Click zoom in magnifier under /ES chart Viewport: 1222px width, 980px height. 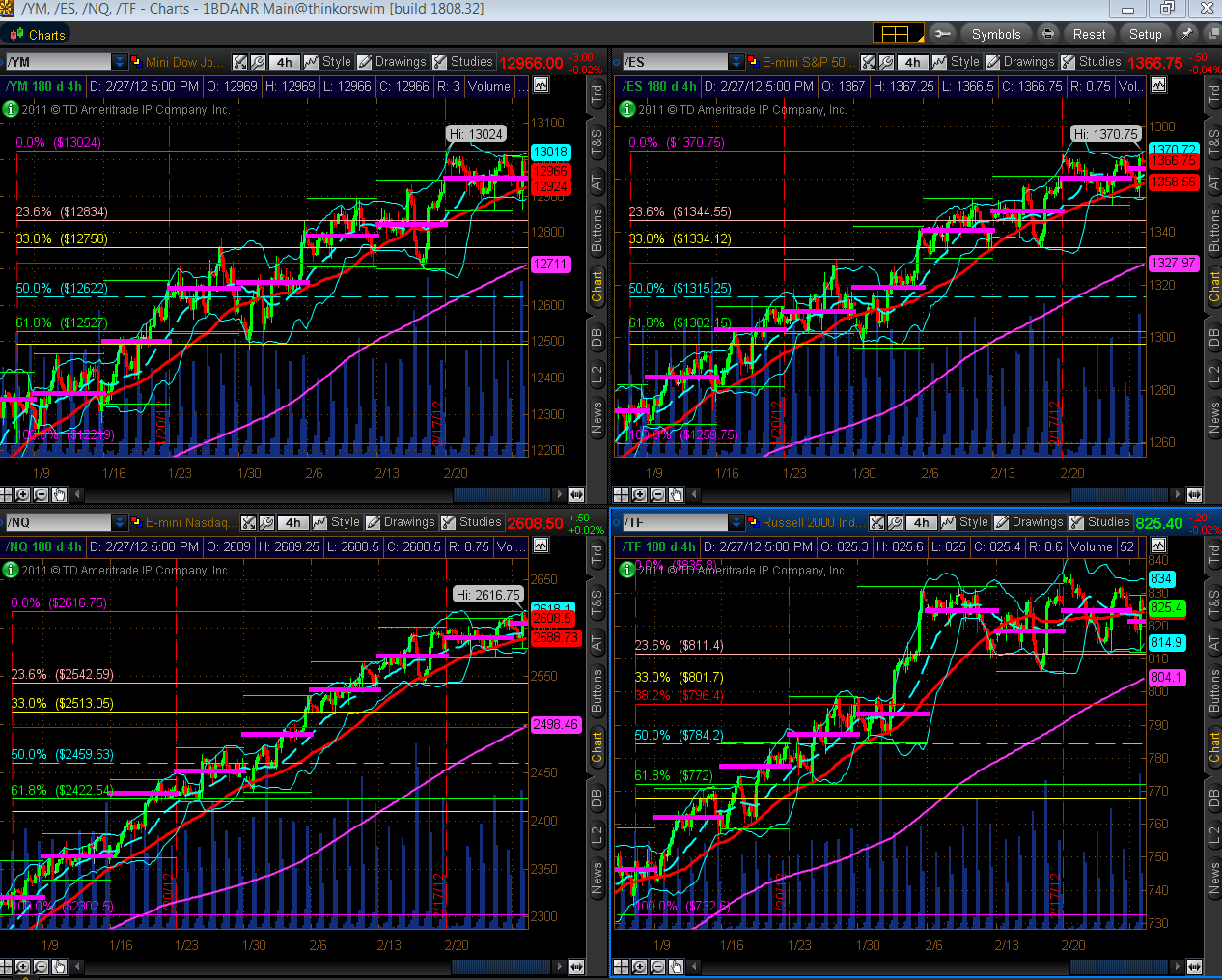point(639,494)
